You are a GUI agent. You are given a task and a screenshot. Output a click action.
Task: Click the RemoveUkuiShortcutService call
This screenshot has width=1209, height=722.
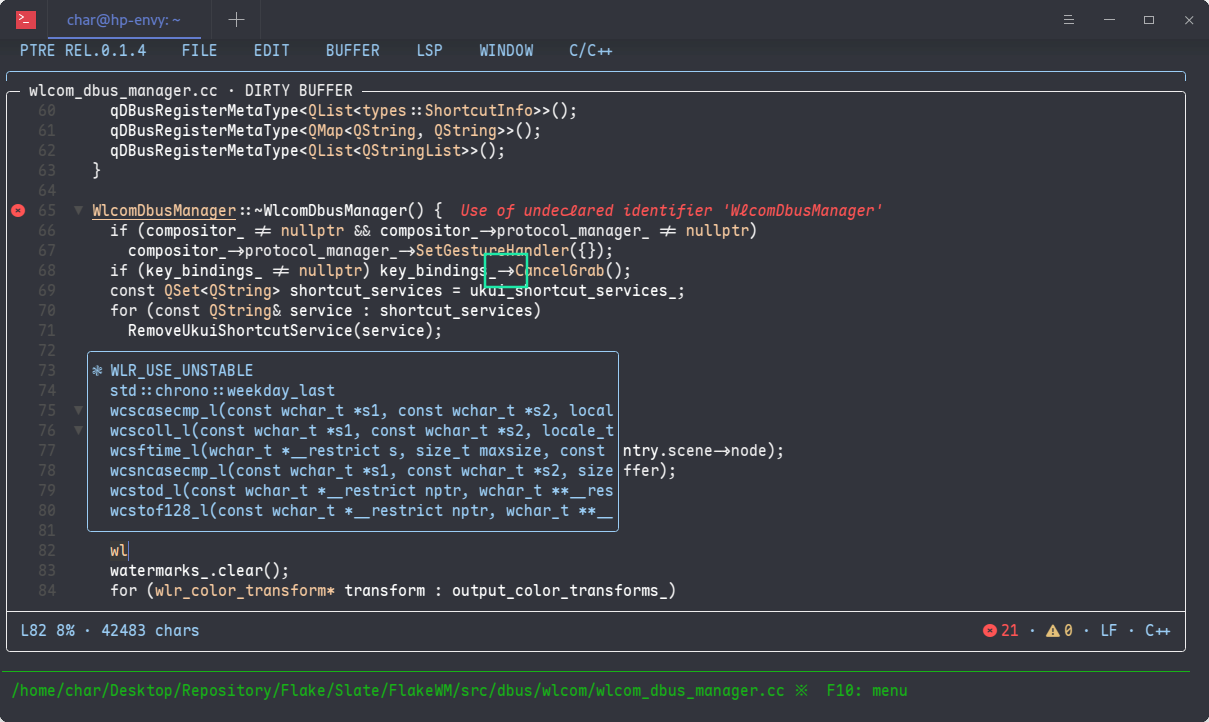(285, 331)
